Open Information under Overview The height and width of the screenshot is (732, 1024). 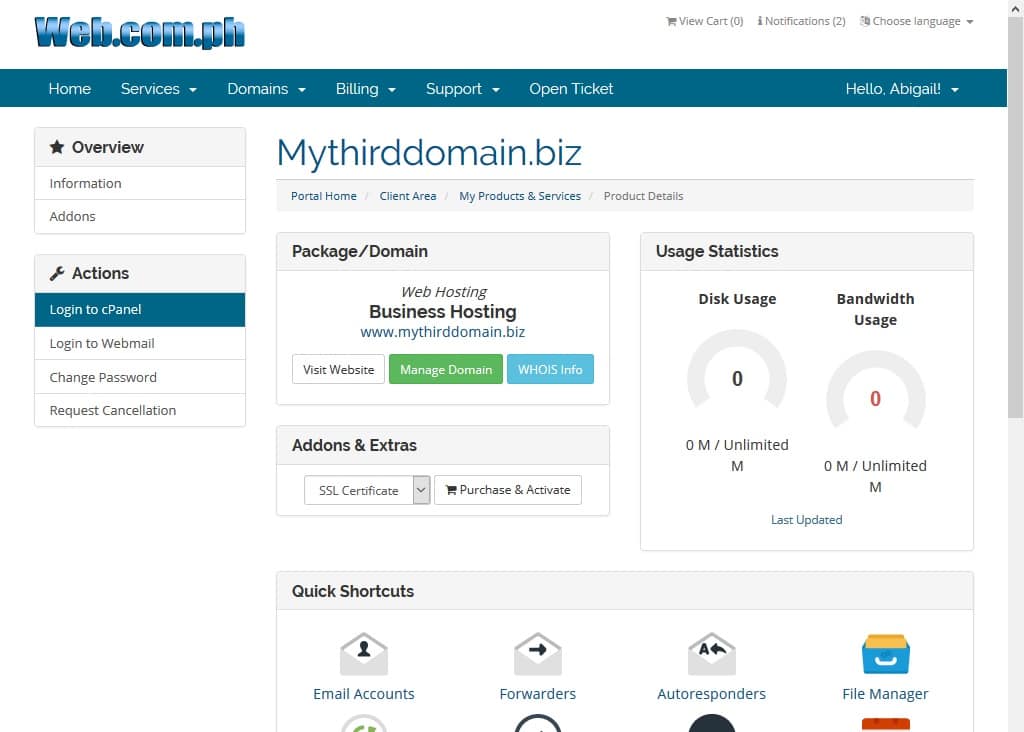[140, 183]
